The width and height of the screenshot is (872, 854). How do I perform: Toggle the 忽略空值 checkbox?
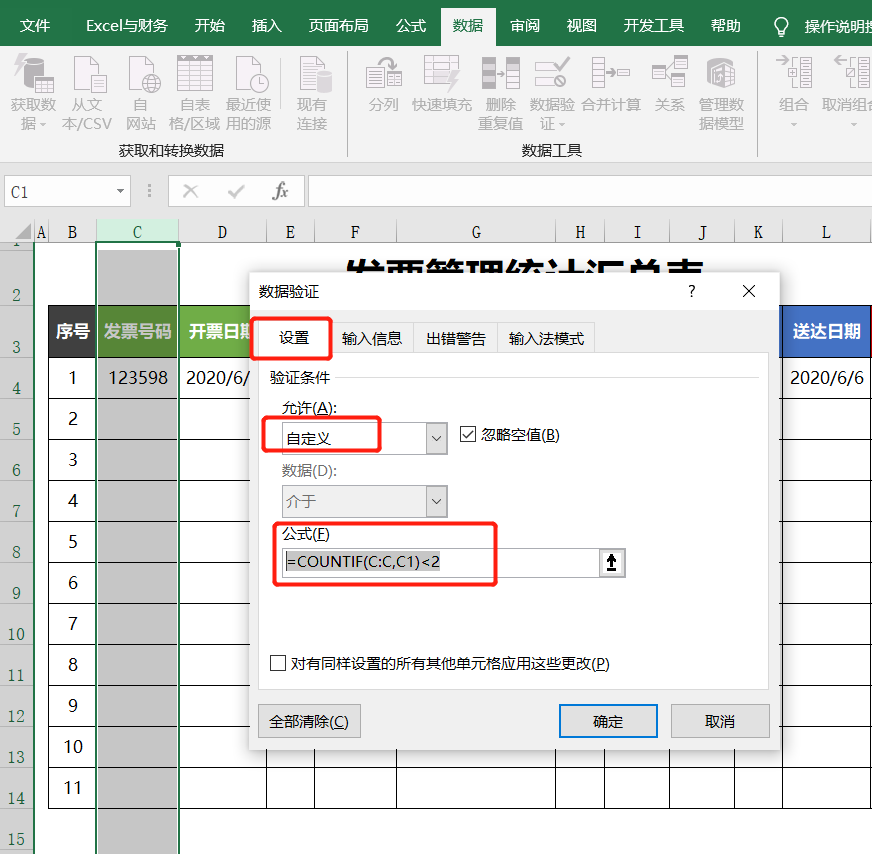tap(468, 434)
